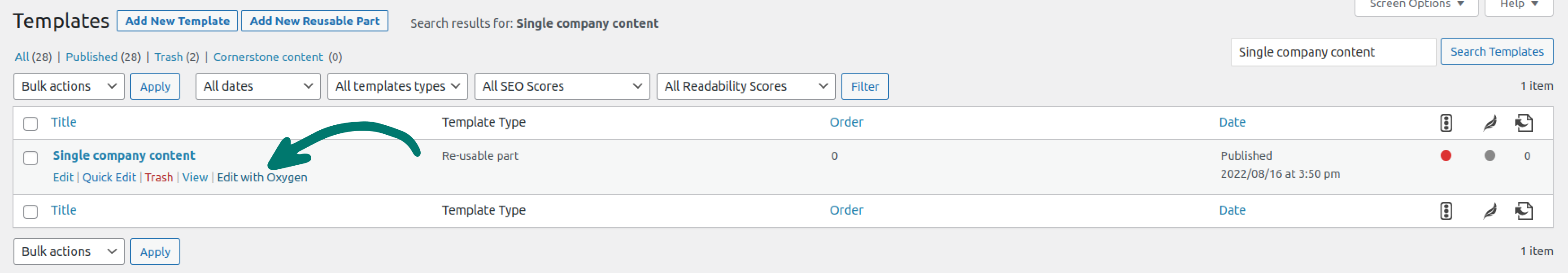Open the Screen Options tab
Image resolution: width=1568 pixels, height=273 pixels.
click(1416, 5)
